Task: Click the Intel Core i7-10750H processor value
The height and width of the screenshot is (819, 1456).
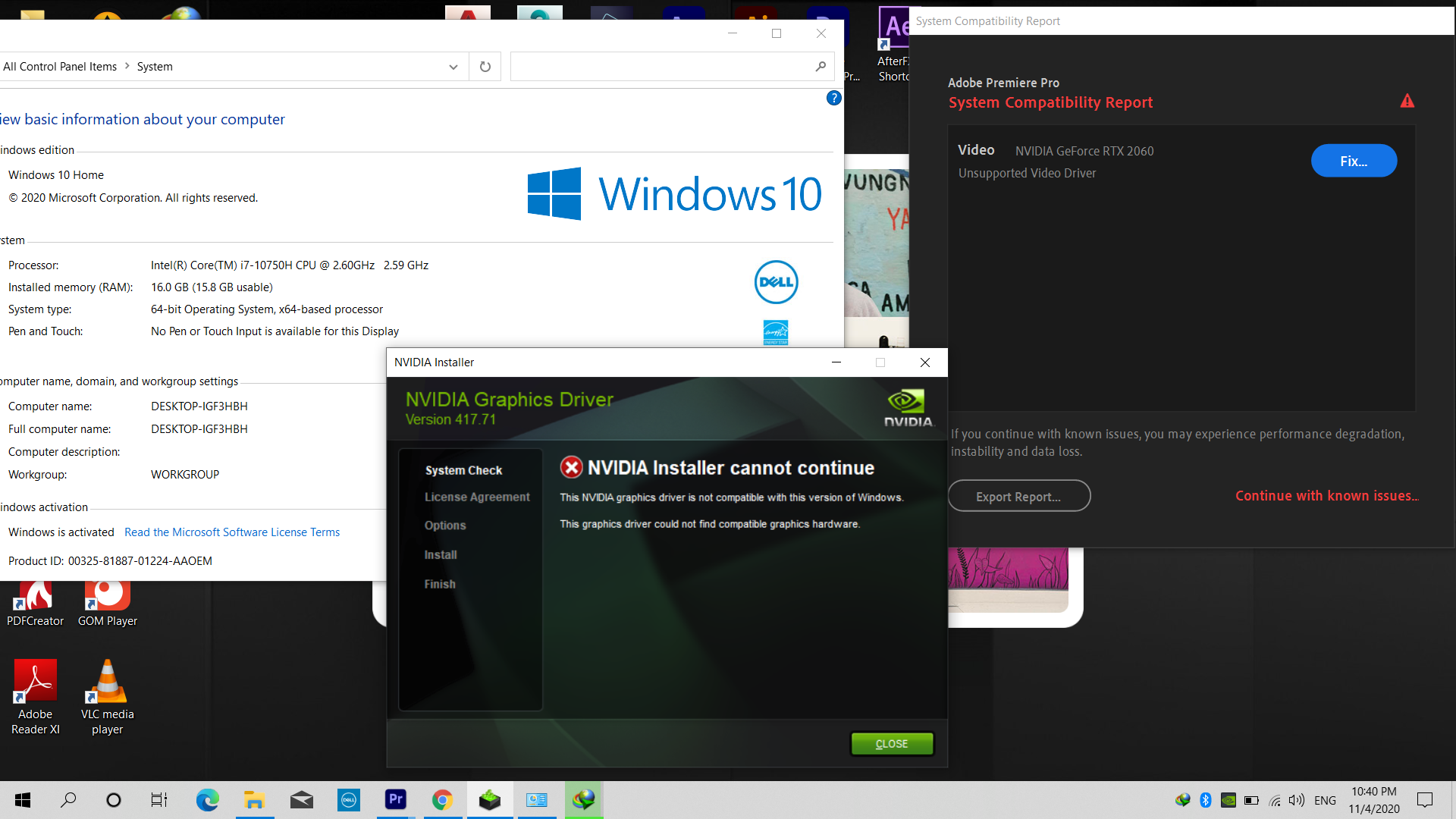Action: [x=290, y=265]
